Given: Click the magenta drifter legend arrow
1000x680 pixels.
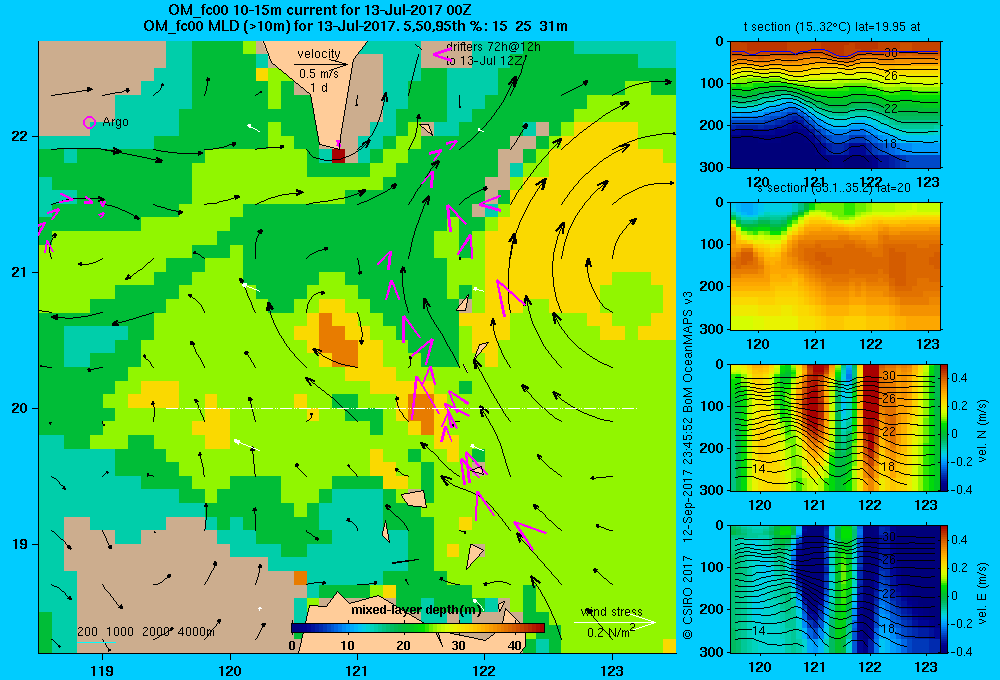Looking at the screenshot, I should [443, 55].
